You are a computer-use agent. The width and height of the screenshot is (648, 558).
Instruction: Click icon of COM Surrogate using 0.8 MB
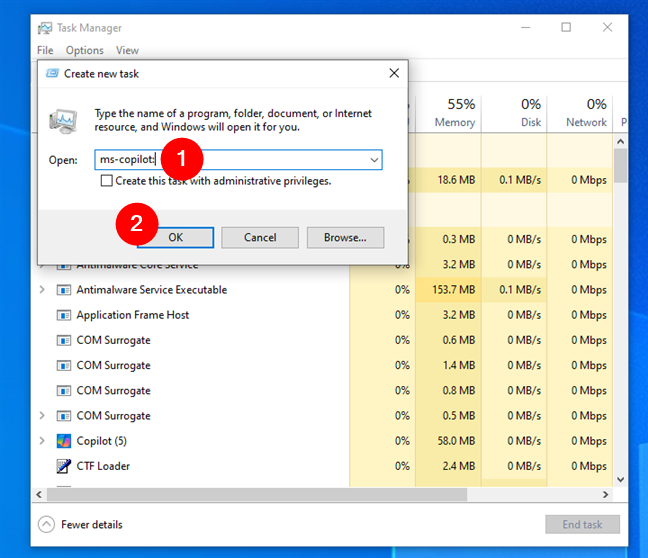(64, 391)
